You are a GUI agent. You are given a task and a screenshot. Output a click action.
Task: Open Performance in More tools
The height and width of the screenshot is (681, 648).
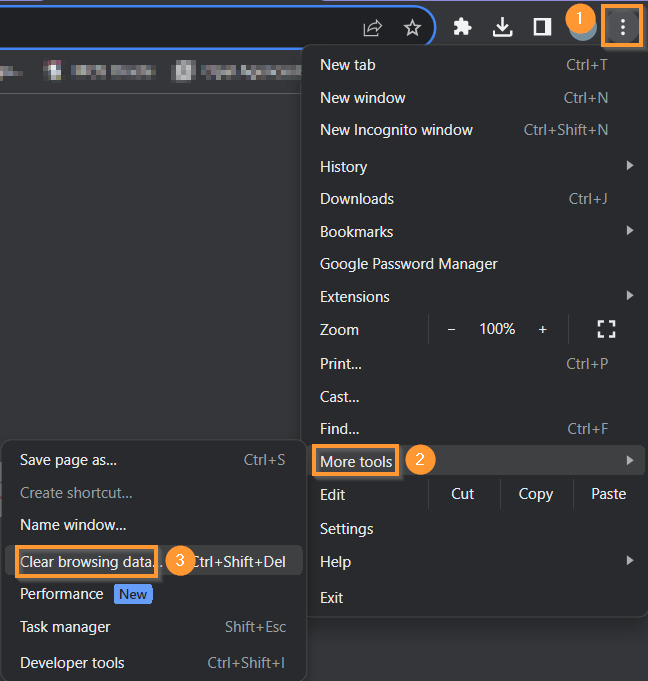click(153, 594)
